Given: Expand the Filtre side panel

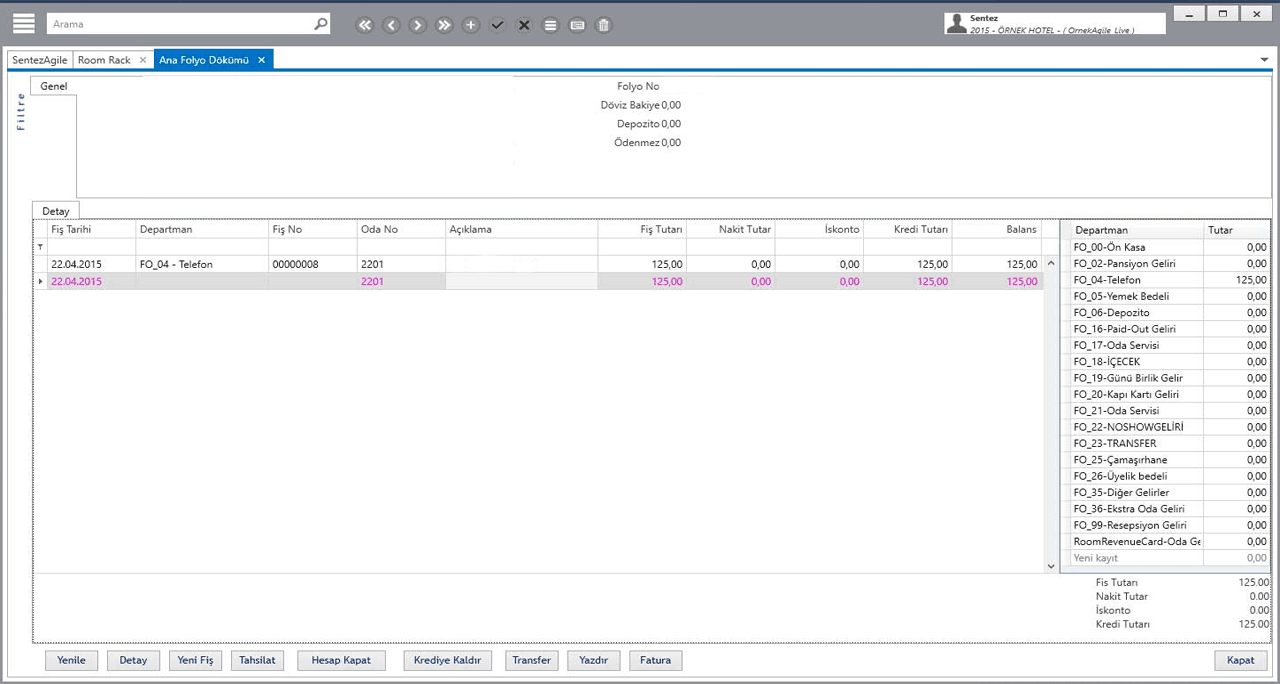Looking at the screenshot, I should pyautogui.click(x=21, y=111).
